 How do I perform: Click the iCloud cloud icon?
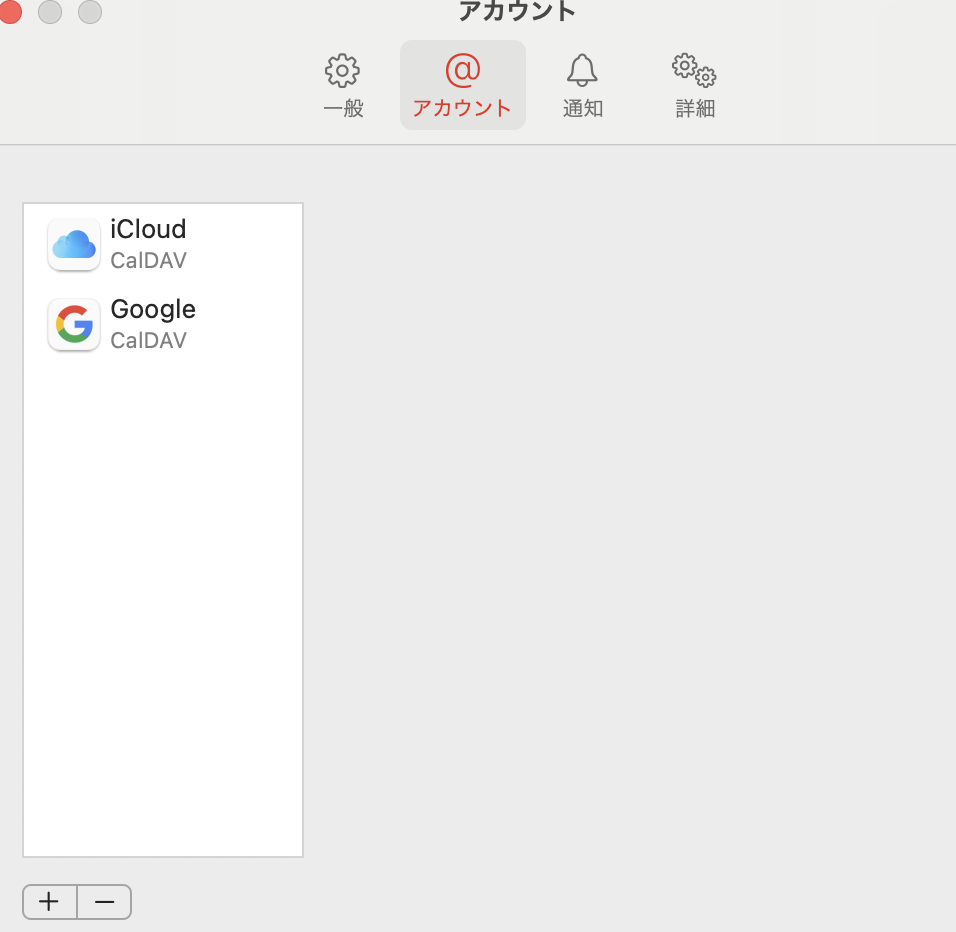tap(74, 244)
